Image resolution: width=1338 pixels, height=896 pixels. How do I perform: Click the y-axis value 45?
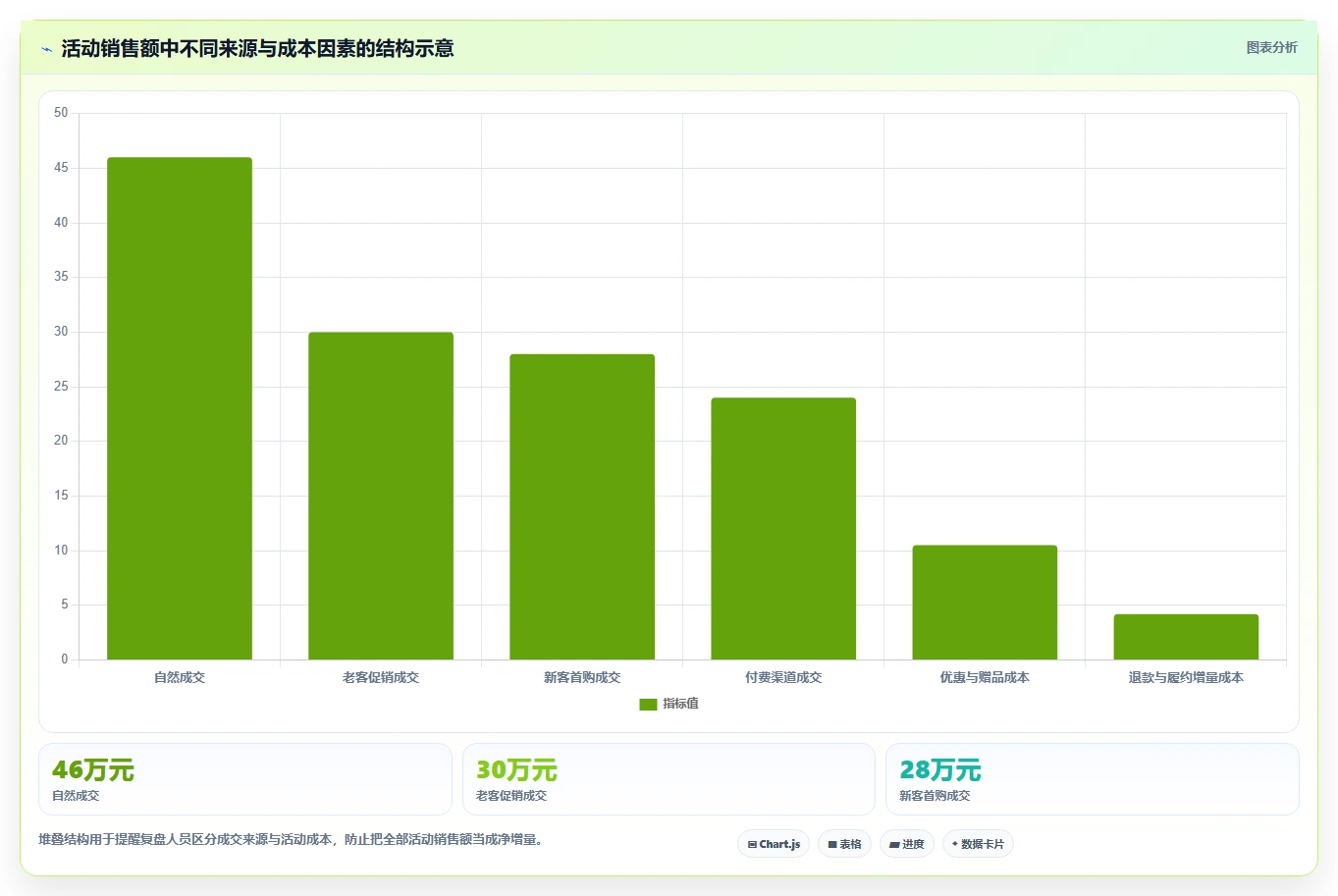[61, 168]
